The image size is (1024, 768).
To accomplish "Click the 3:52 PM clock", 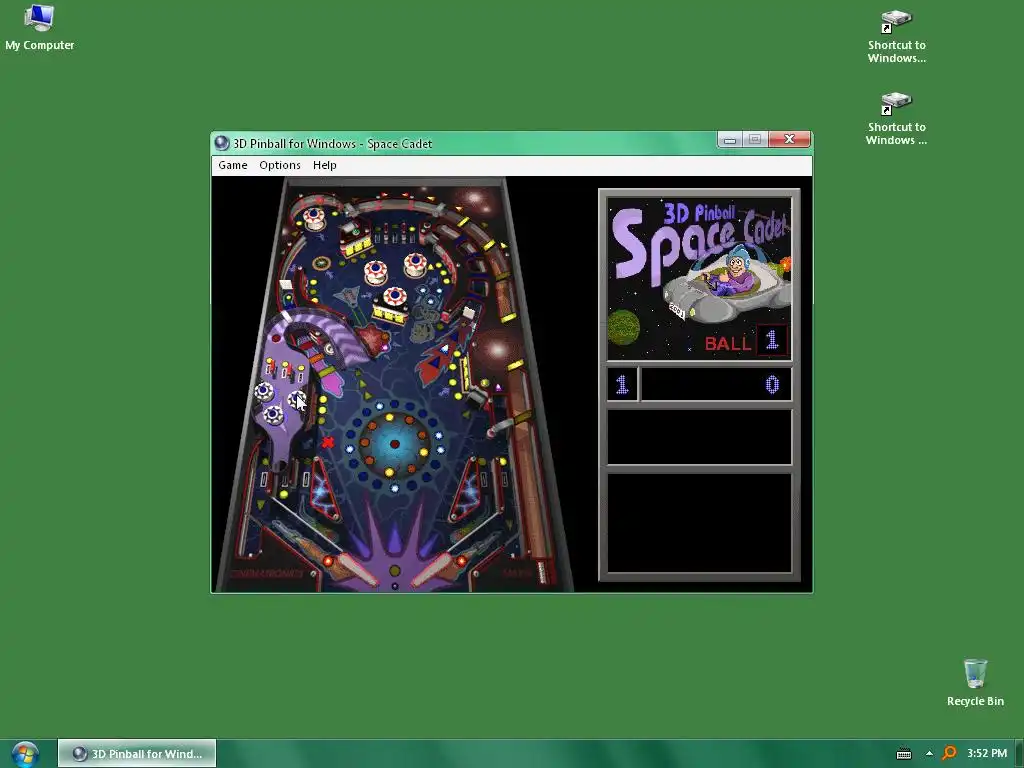I will click(987, 753).
